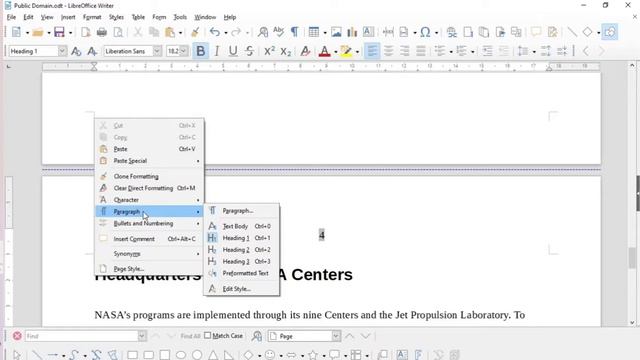Image resolution: width=640 pixels, height=360 pixels.
Task: Toggle Align Left button
Action: click(x=372, y=51)
